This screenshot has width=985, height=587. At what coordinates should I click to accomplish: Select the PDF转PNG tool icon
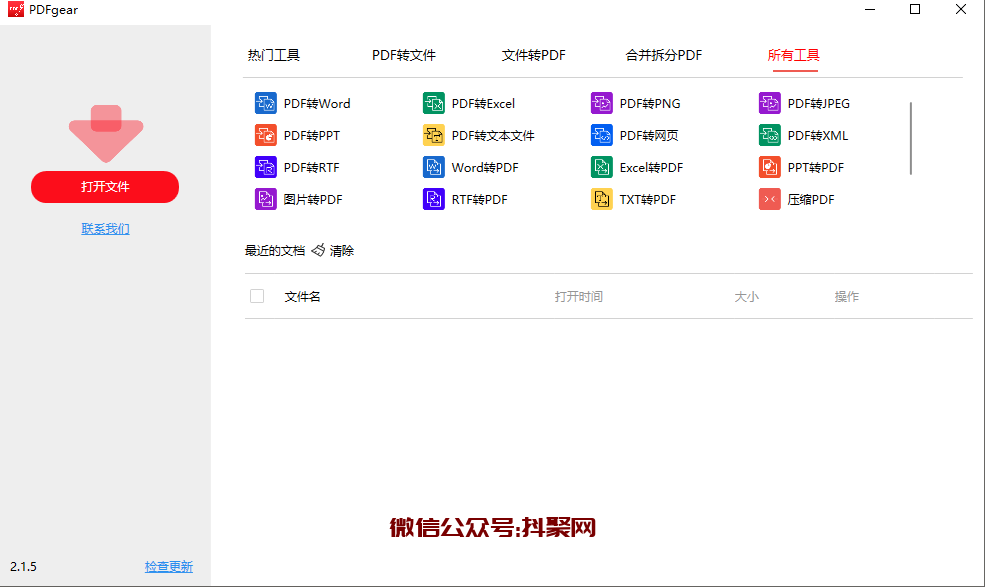602,103
